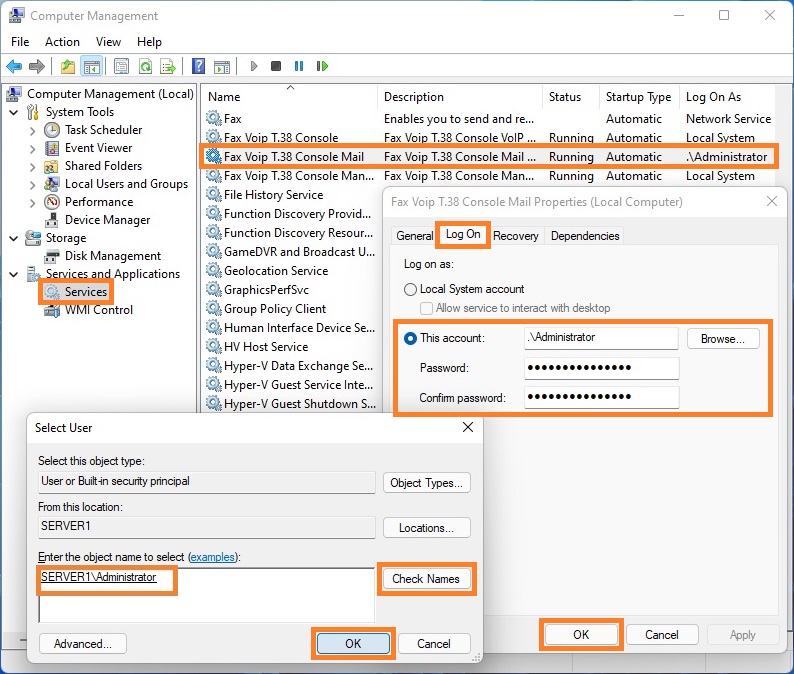Screen dimensions: 794x674
Task: Select Local Users and Groups node
Action: pyautogui.click(x=126, y=184)
